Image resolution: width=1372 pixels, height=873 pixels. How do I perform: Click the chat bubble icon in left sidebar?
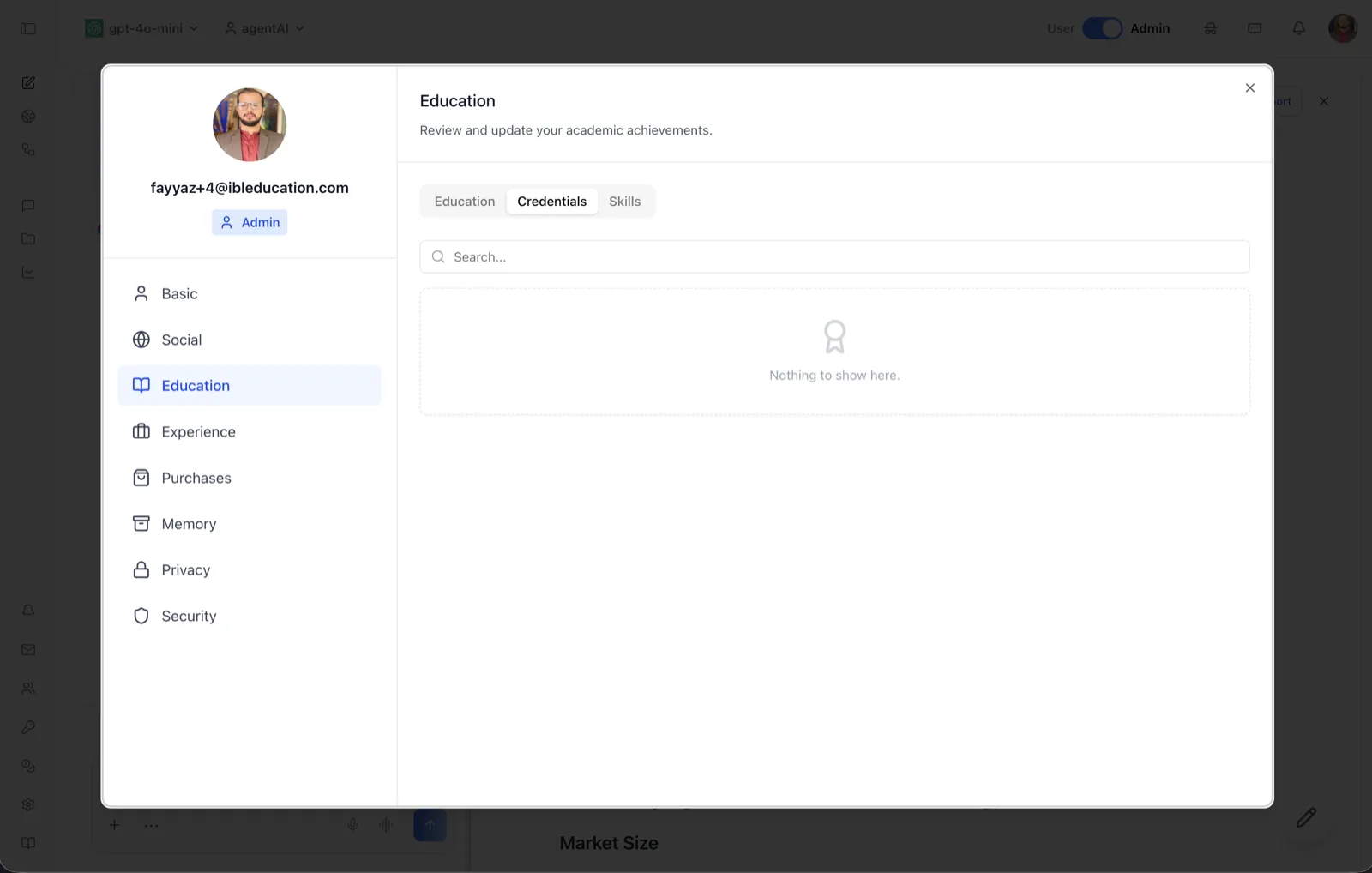pos(28,206)
